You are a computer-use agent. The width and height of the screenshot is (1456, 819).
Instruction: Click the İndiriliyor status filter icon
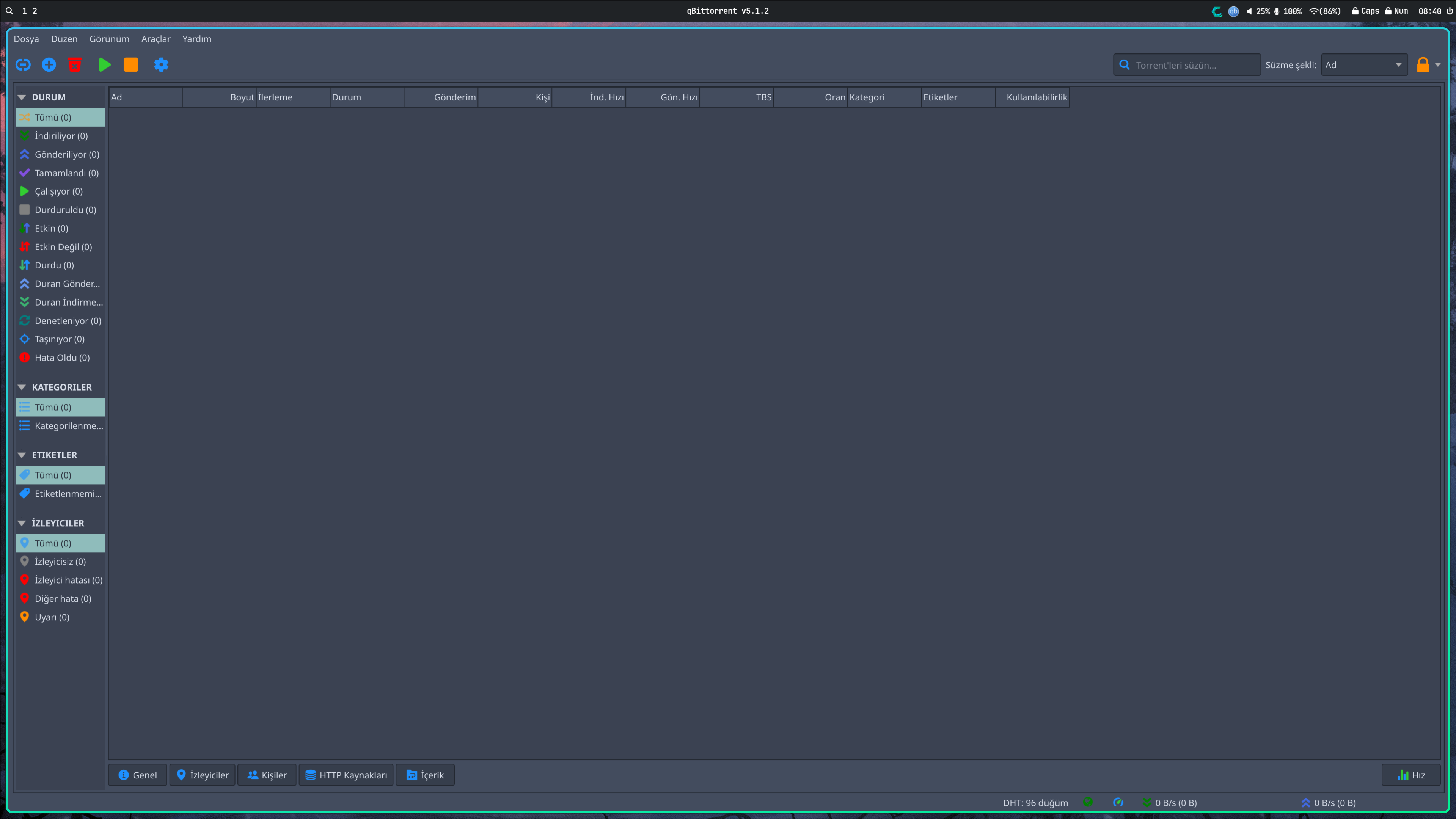(24, 136)
